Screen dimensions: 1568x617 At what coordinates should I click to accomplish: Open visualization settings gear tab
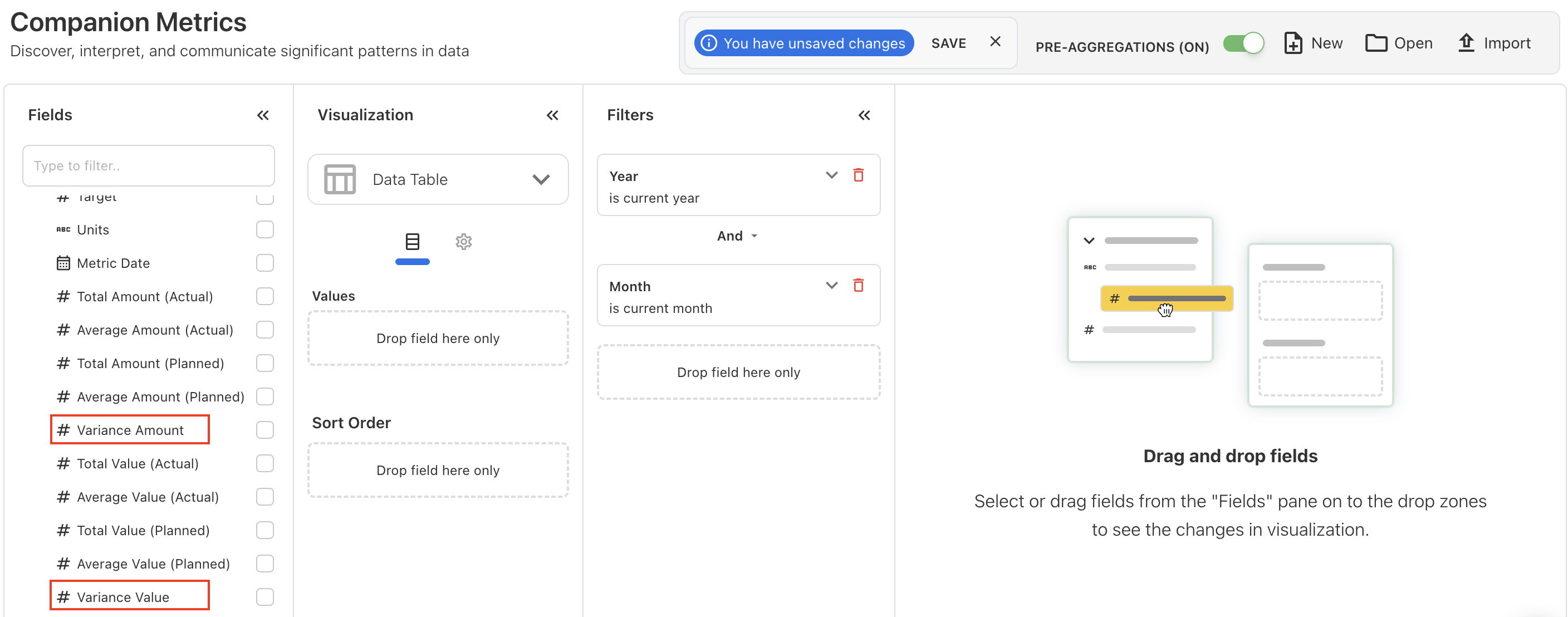coord(463,242)
